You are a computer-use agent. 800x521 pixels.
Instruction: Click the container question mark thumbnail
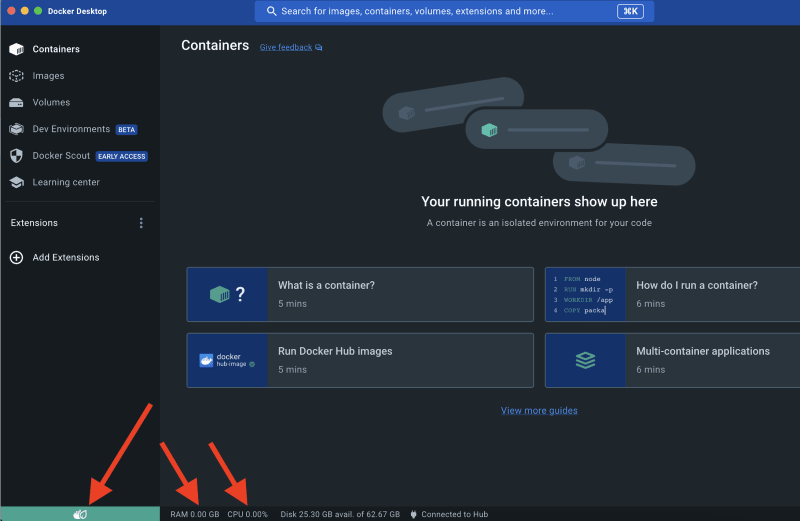click(228, 294)
